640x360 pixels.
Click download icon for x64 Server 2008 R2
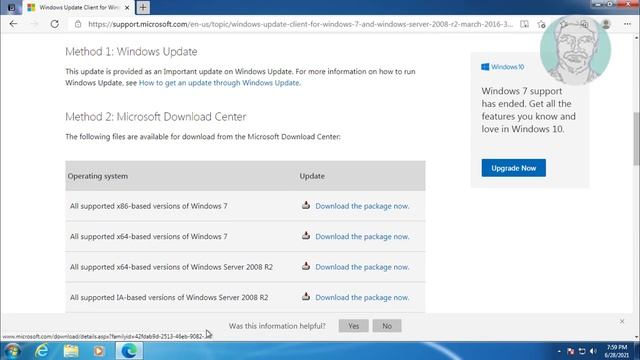pyautogui.click(x=306, y=266)
